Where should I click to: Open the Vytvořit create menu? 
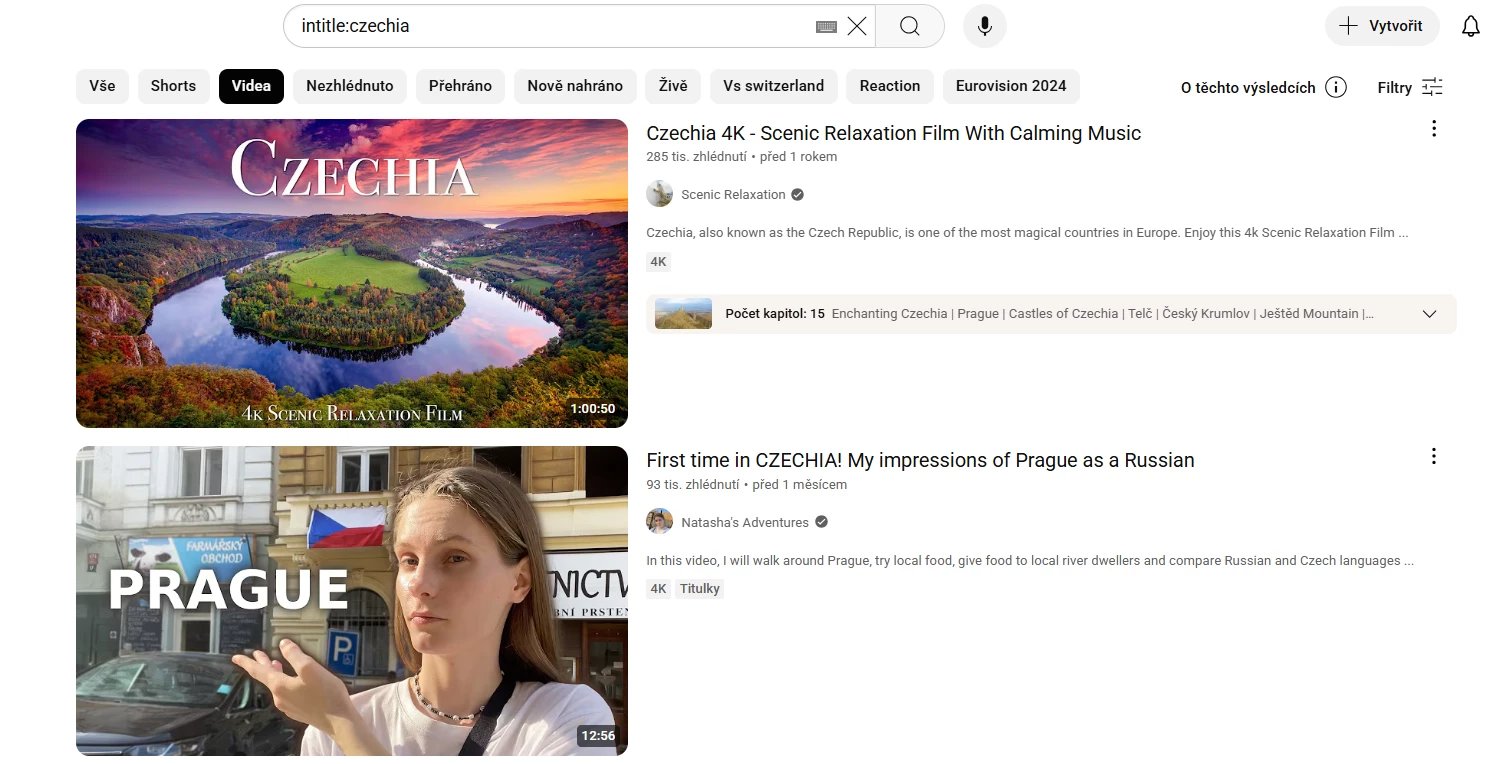(x=1381, y=26)
